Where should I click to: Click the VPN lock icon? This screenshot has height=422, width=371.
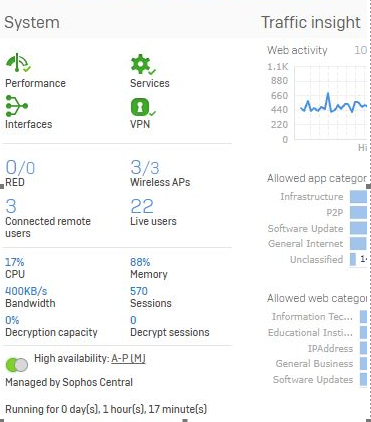pos(143,107)
